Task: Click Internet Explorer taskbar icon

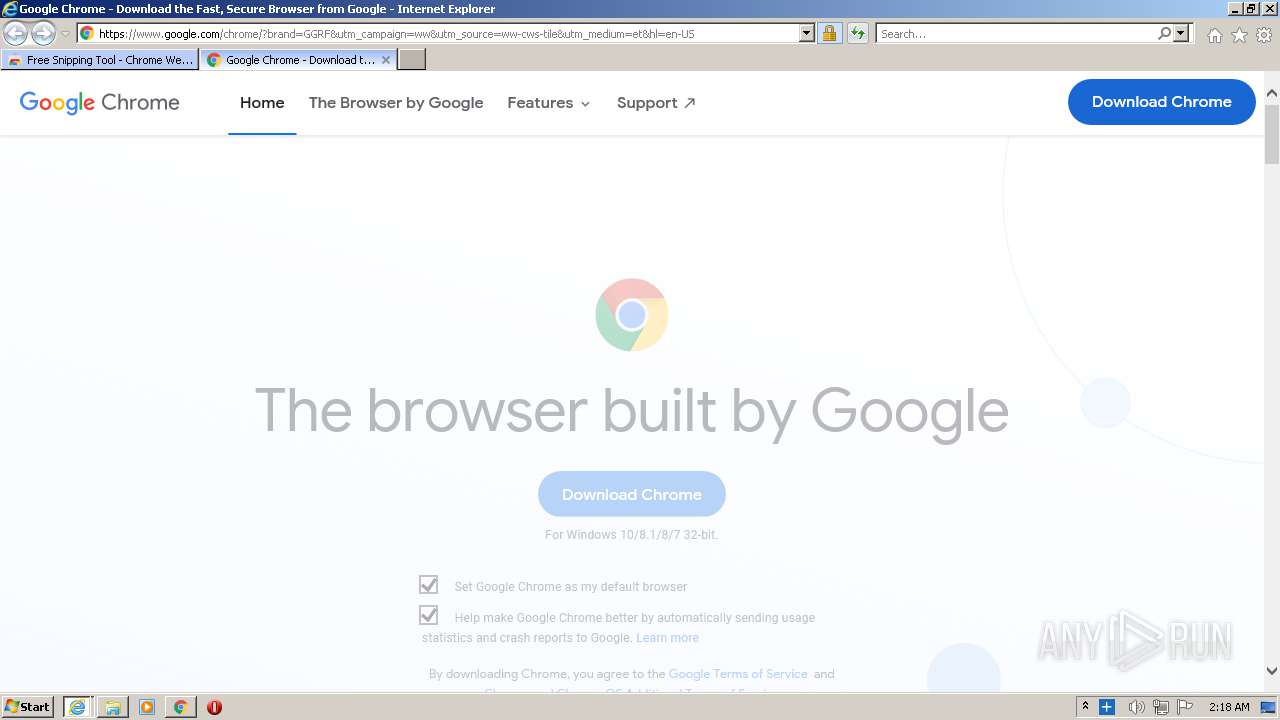Action: [x=77, y=707]
